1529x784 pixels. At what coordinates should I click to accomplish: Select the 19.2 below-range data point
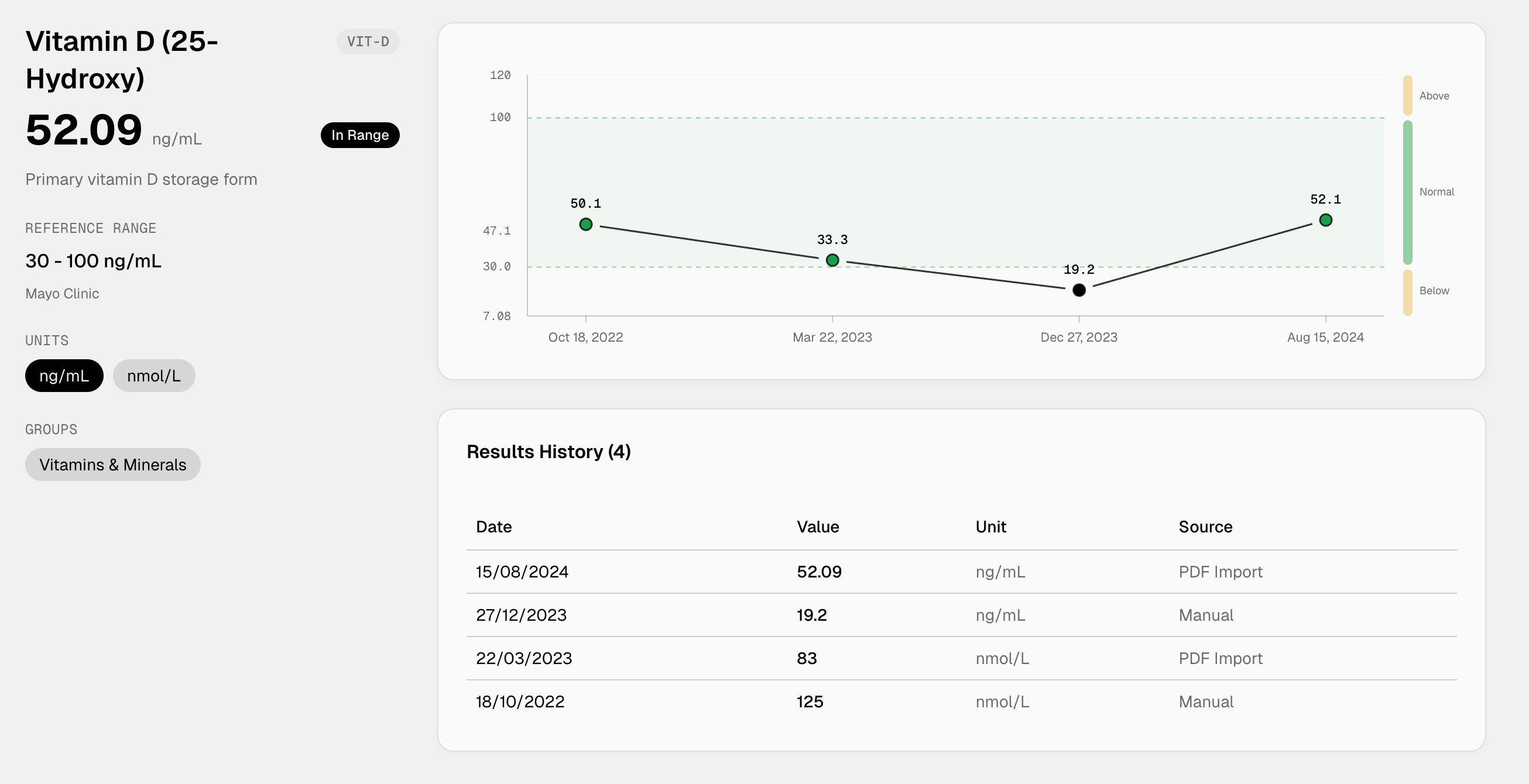coord(1078,291)
